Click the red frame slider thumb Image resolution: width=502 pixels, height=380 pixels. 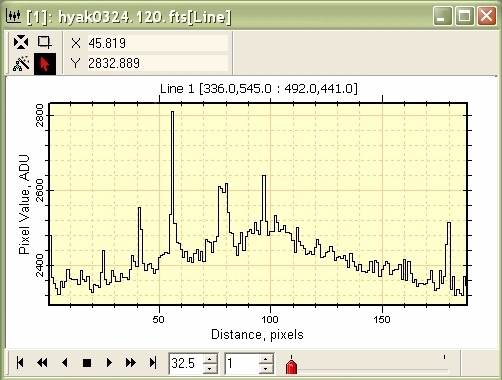coord(291,366)
